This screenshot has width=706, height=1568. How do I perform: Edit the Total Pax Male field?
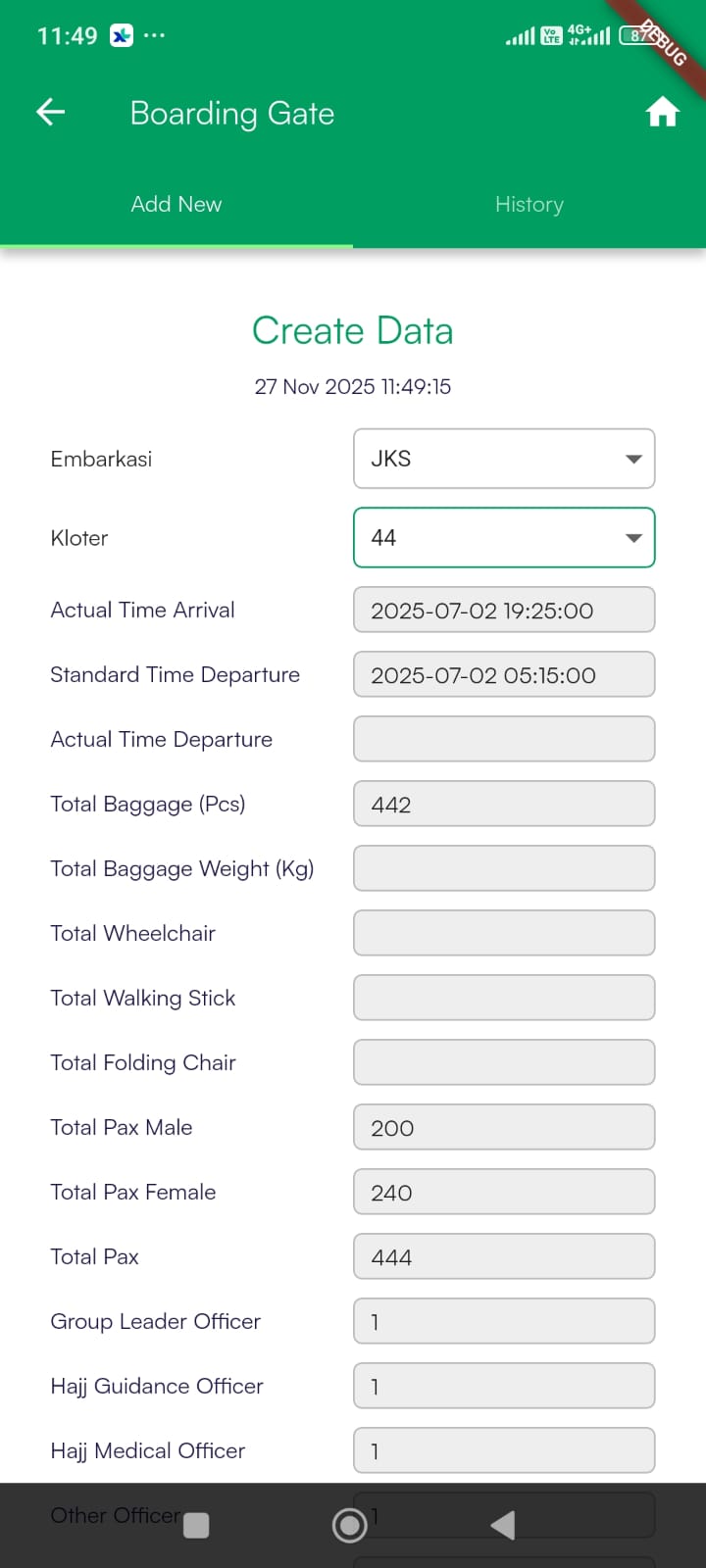click(503, 1127)
